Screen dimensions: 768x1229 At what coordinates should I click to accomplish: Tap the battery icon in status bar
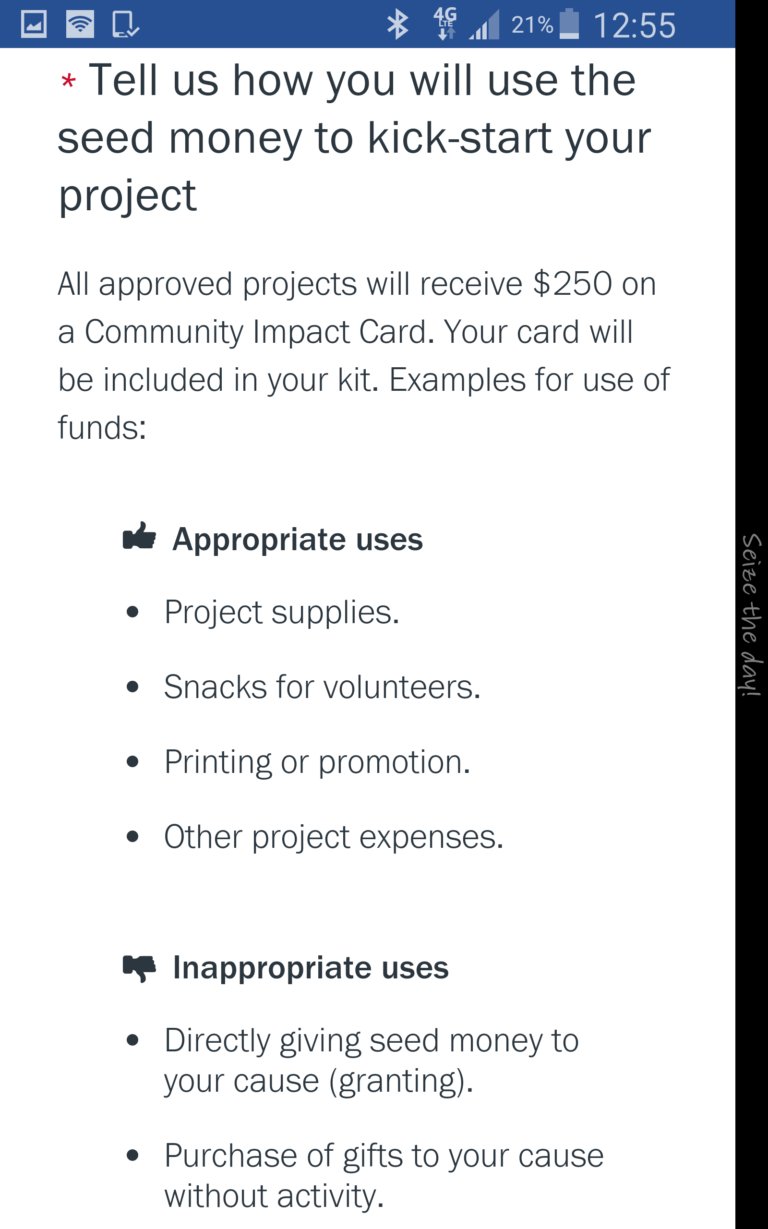pos(569,24)
